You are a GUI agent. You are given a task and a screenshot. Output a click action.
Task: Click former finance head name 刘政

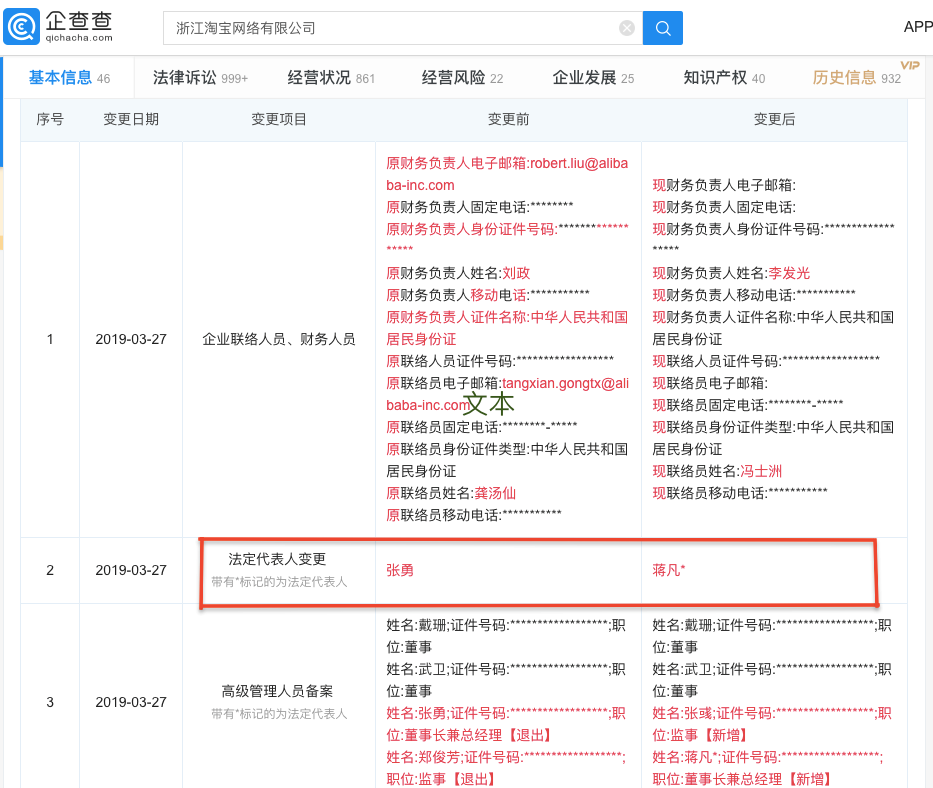tap(516, 273)
